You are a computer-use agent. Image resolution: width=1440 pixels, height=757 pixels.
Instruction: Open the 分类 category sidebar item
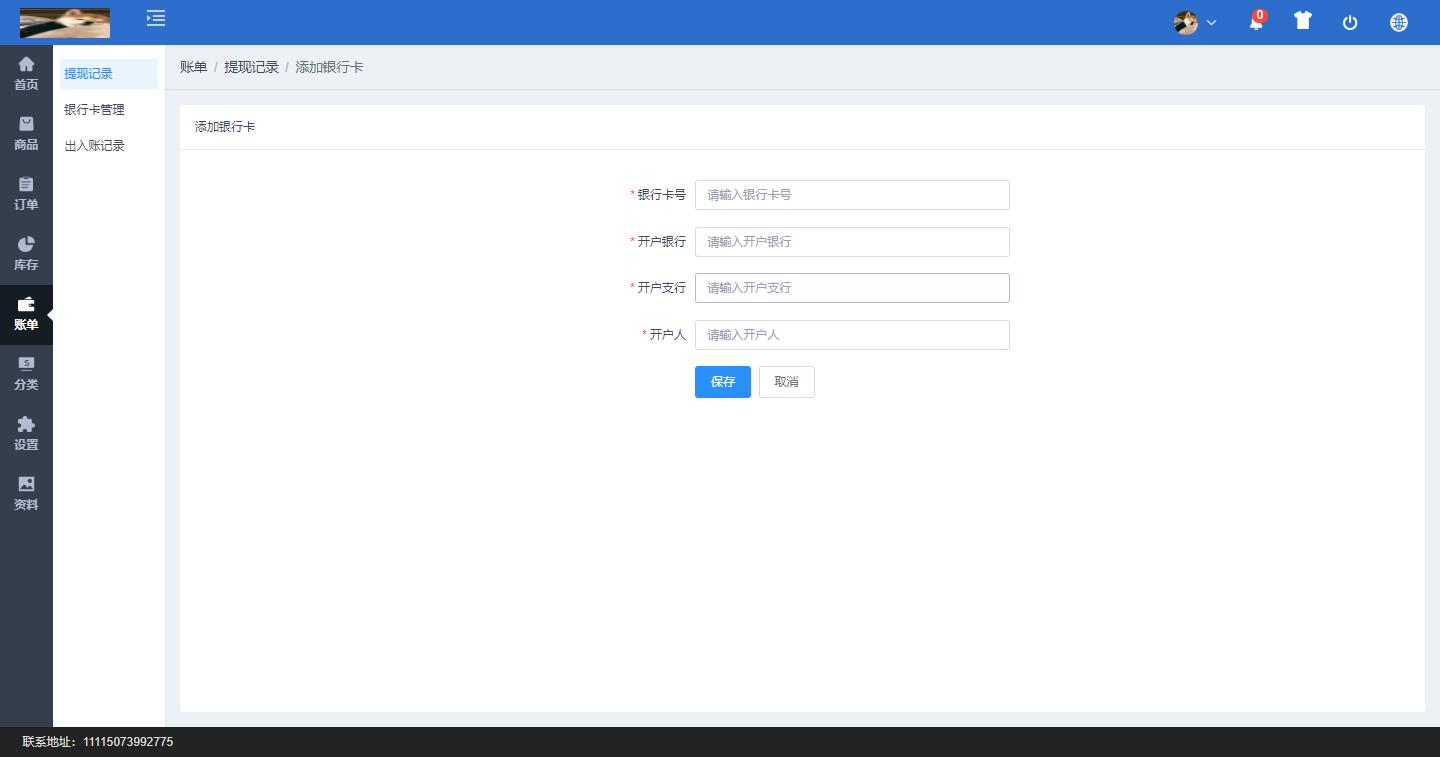point(26,374)
